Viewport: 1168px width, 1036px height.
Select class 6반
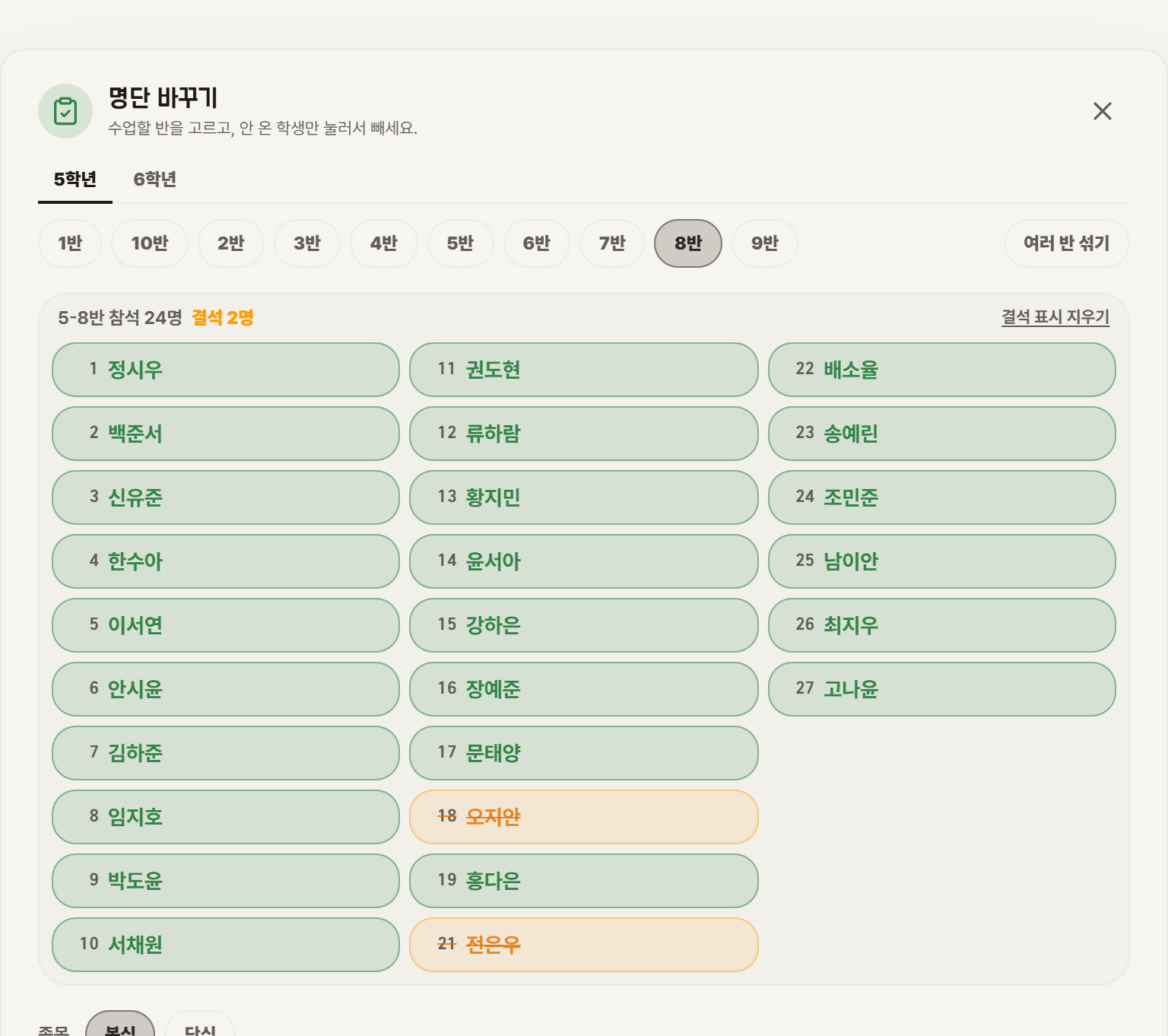pyautogui.click(x=536, y=243)
